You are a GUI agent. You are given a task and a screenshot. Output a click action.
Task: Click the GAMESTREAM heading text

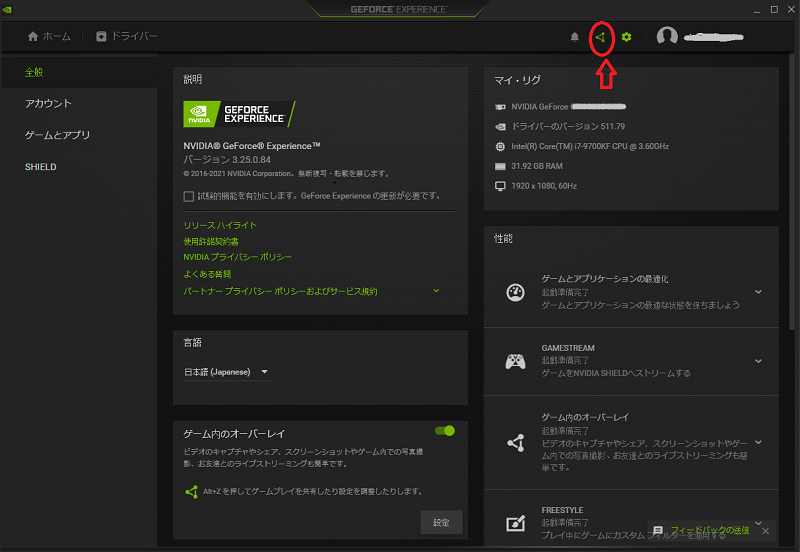[x=568, y=348]
